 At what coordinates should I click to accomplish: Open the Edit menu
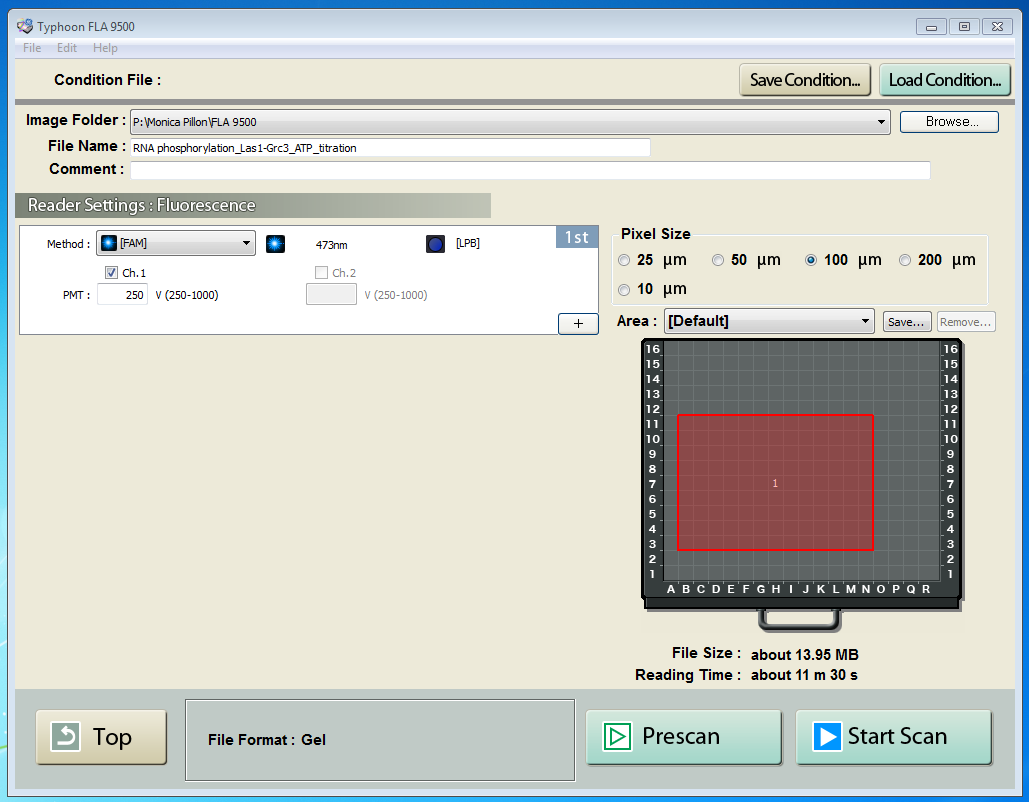(66, 48)
